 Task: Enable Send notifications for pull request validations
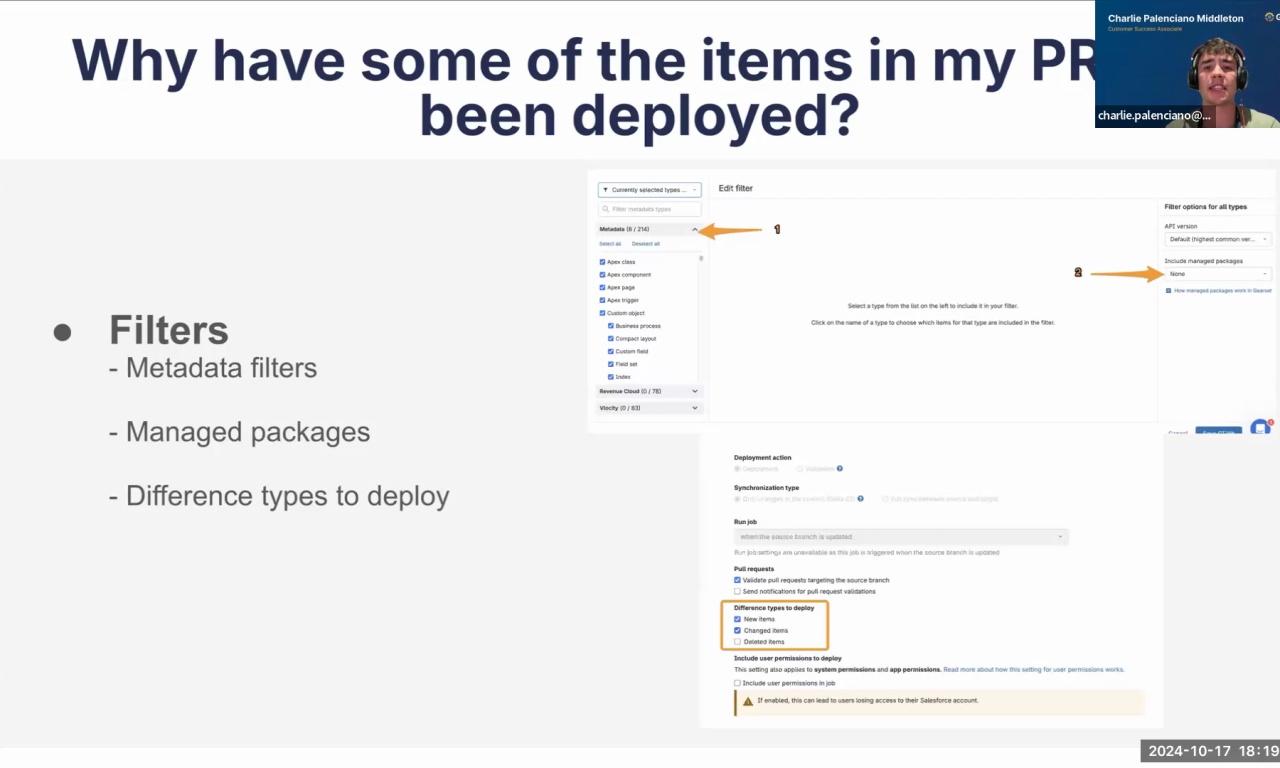coord(737,591)
